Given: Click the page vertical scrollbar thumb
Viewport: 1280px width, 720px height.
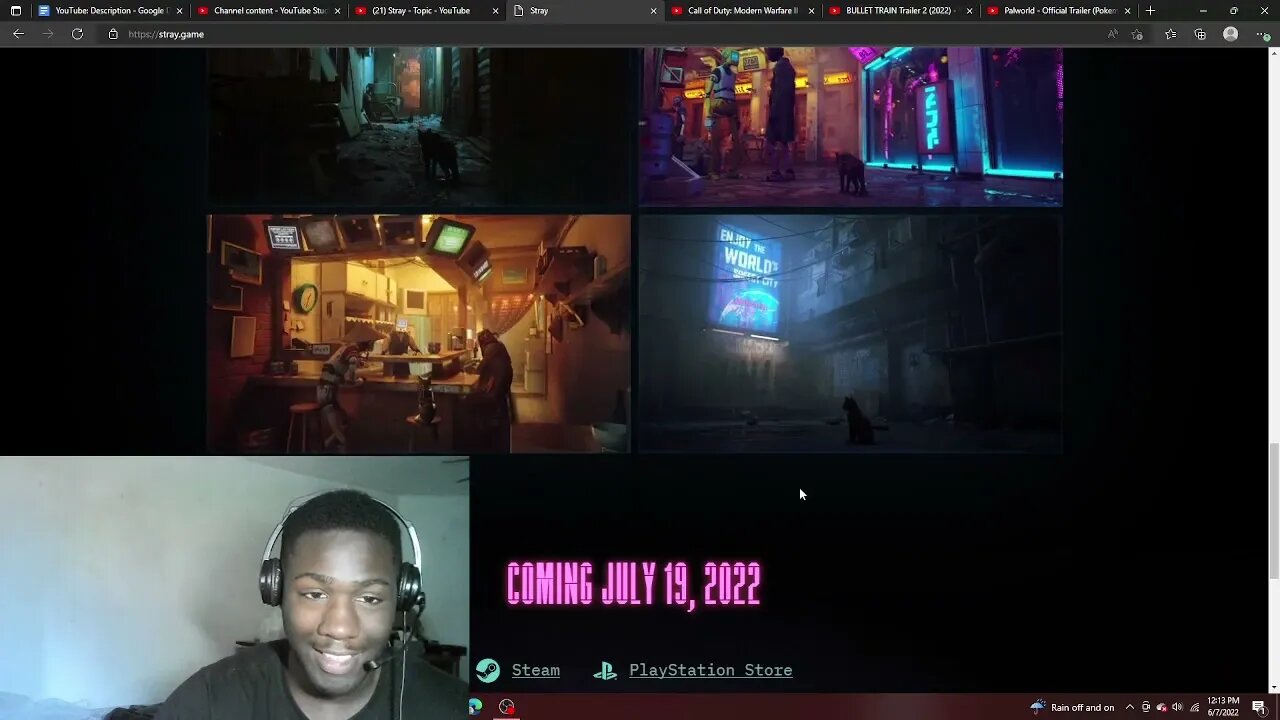Looking at the screenshot, I should (1274, 511).
